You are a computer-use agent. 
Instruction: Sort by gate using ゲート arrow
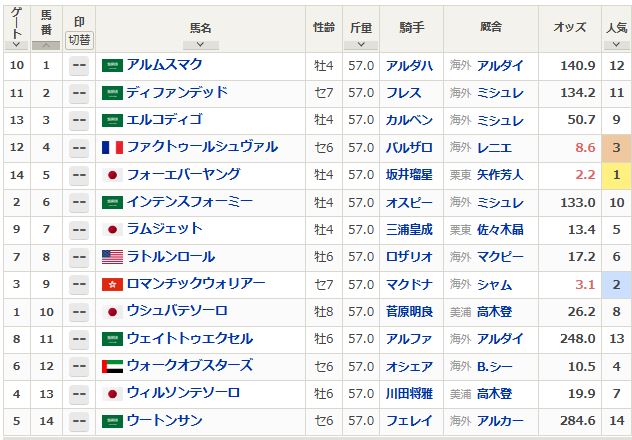pos(16,45)
